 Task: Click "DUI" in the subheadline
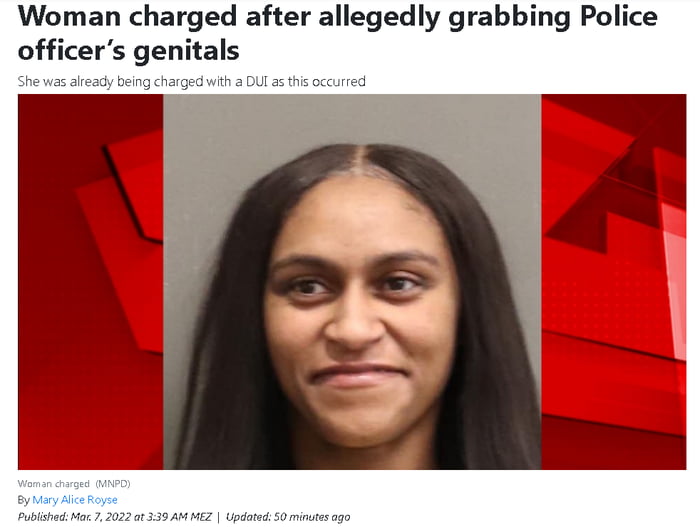click(257, 81)
